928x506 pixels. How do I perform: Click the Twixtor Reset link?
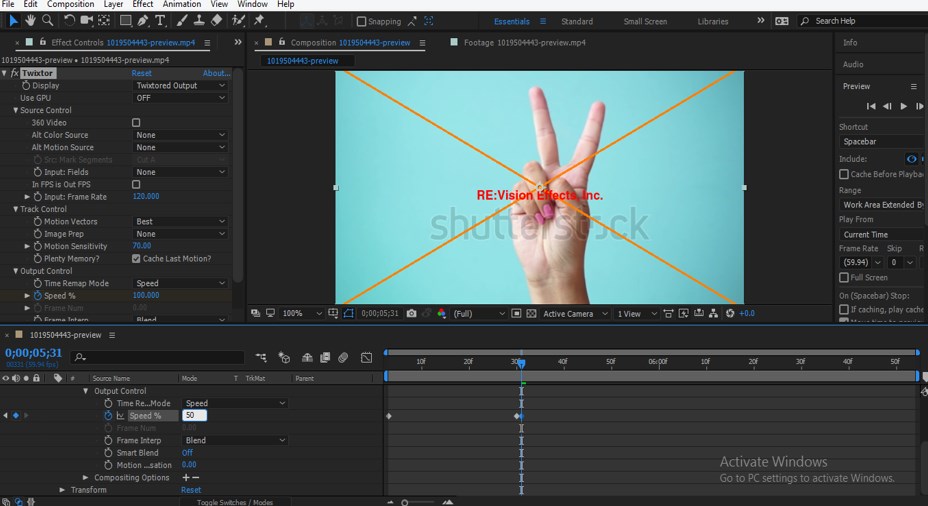tap(142, 73)
